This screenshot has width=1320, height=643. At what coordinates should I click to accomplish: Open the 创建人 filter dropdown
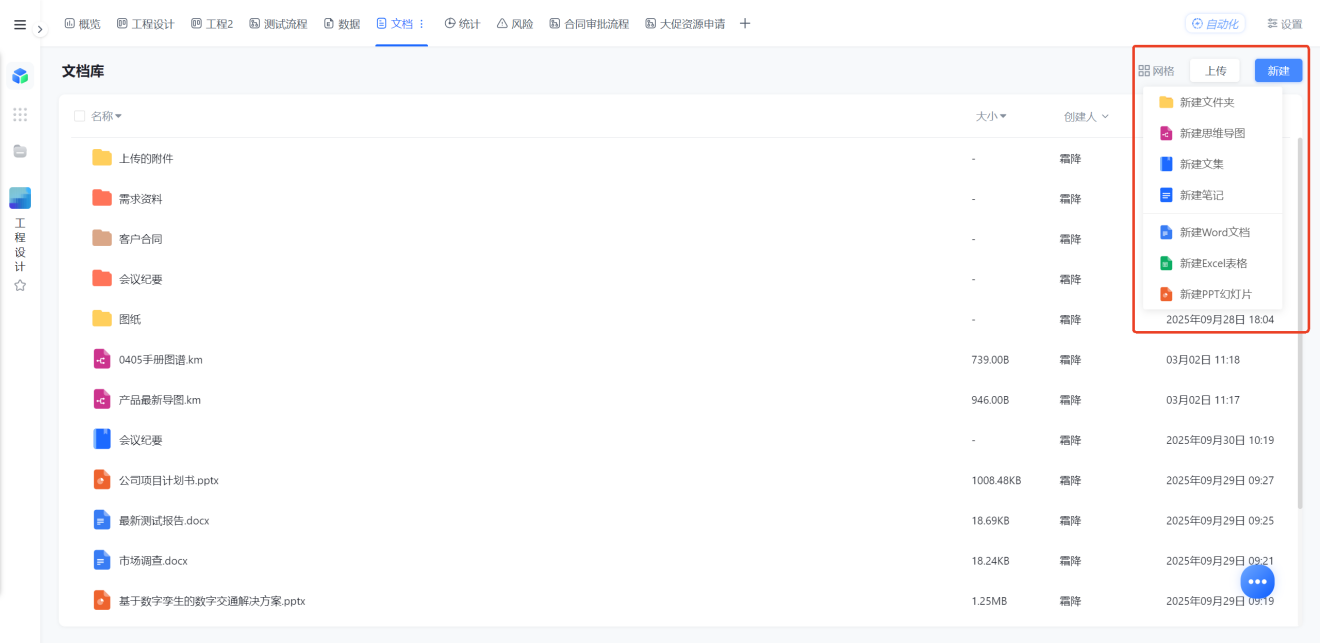(x=1086, y=116)
